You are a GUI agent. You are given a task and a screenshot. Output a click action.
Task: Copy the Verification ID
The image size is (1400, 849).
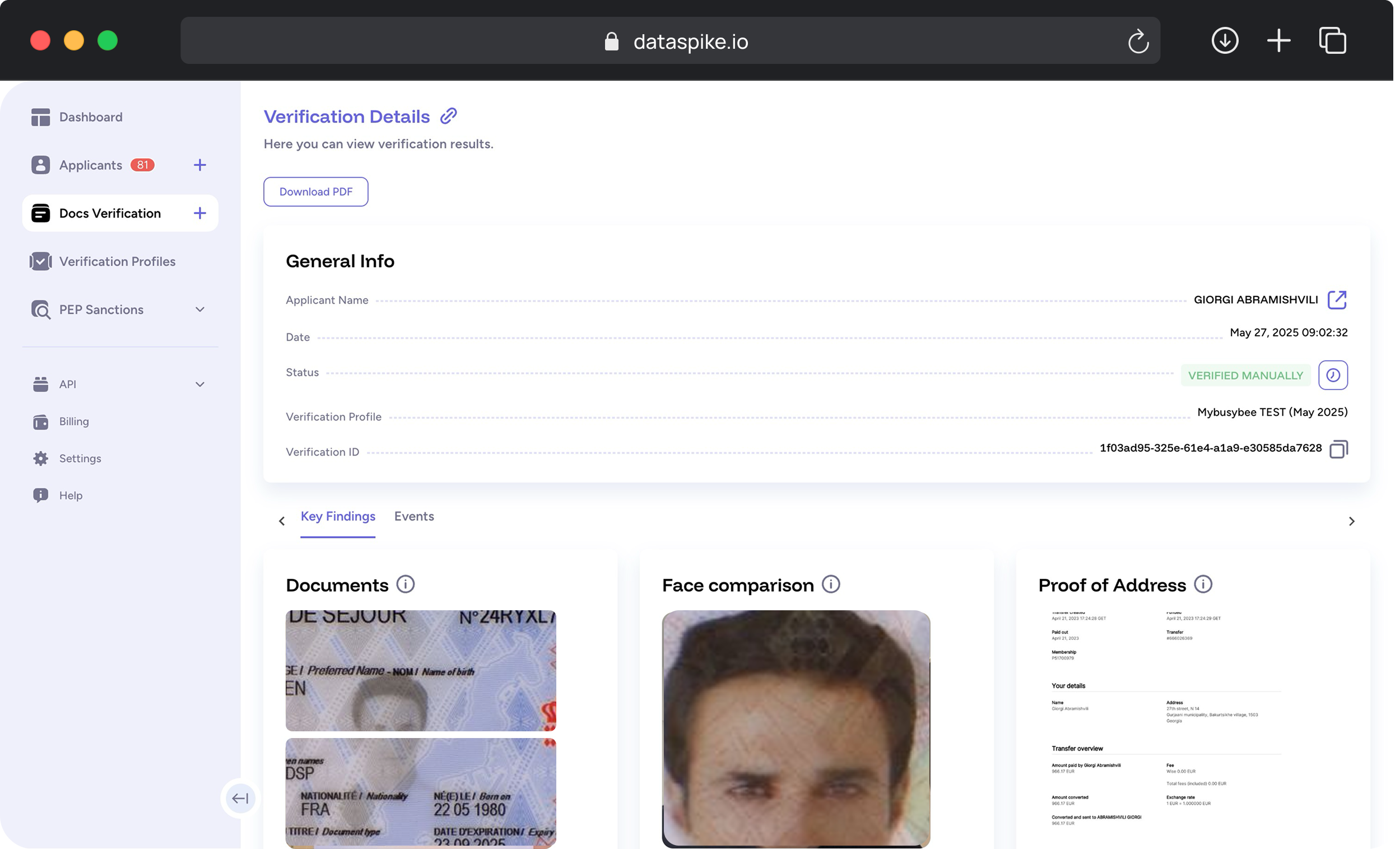1338,449
